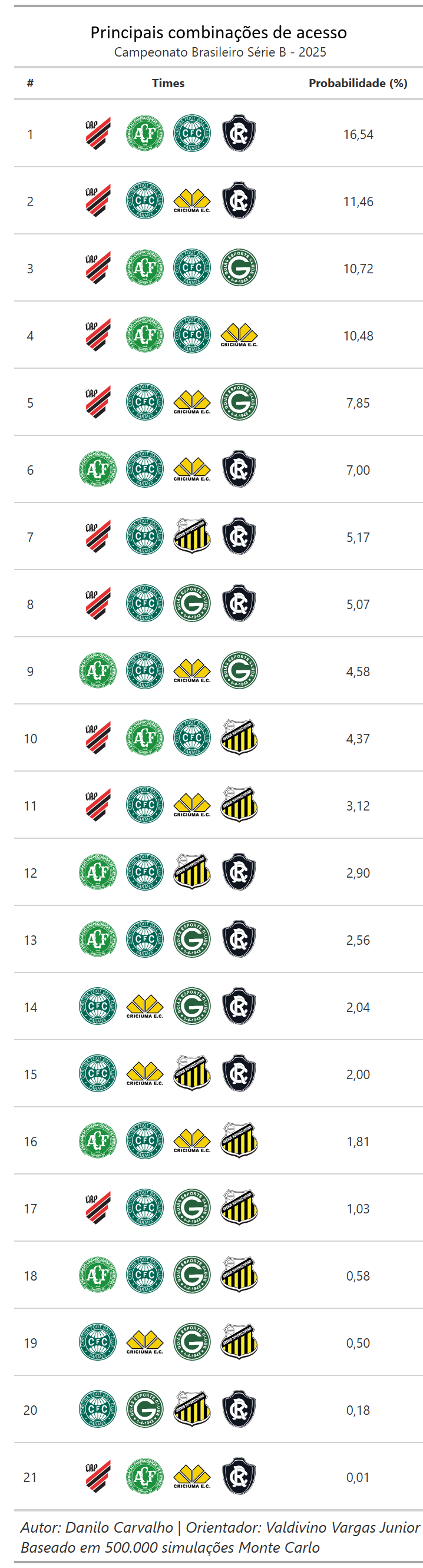
Task: Click the Criciúma logo in row 14
Action: [145, 1007]
